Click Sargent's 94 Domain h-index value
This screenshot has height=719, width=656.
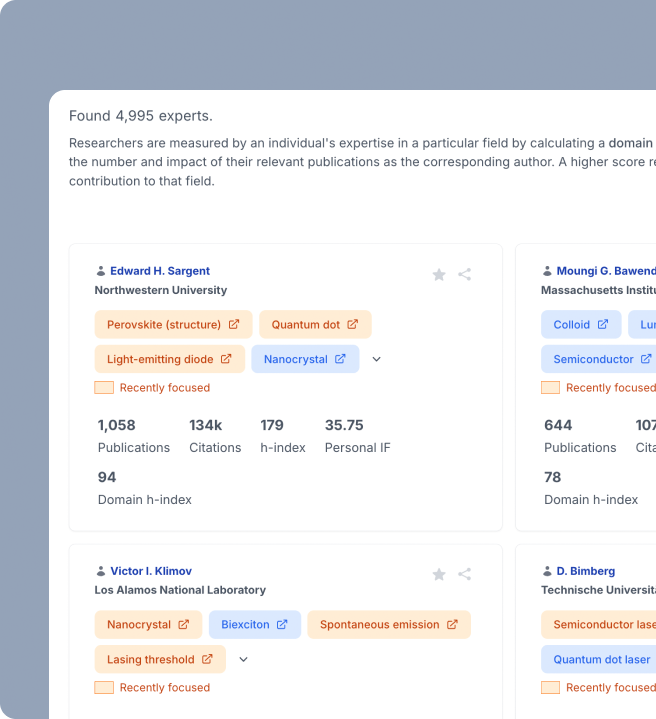(107, 477)
